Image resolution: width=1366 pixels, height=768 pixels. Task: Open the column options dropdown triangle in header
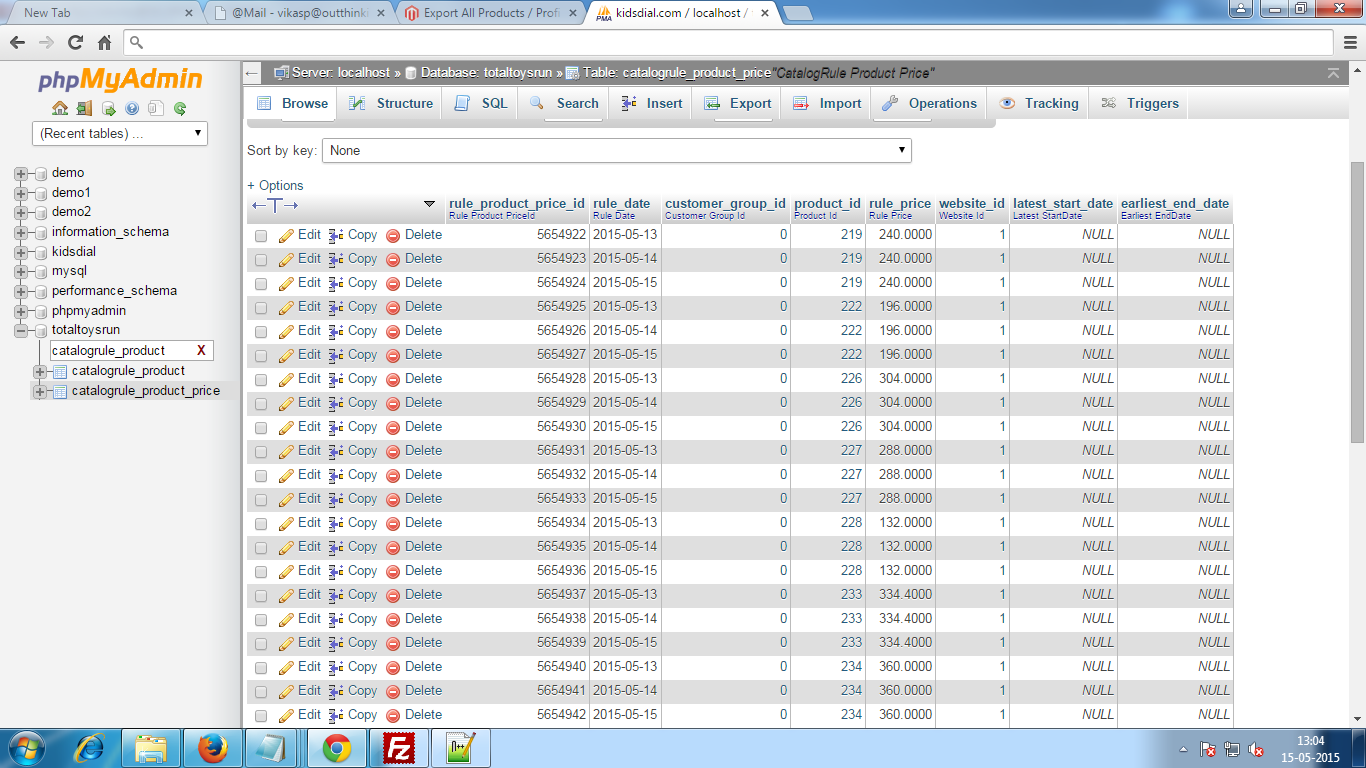429,204
